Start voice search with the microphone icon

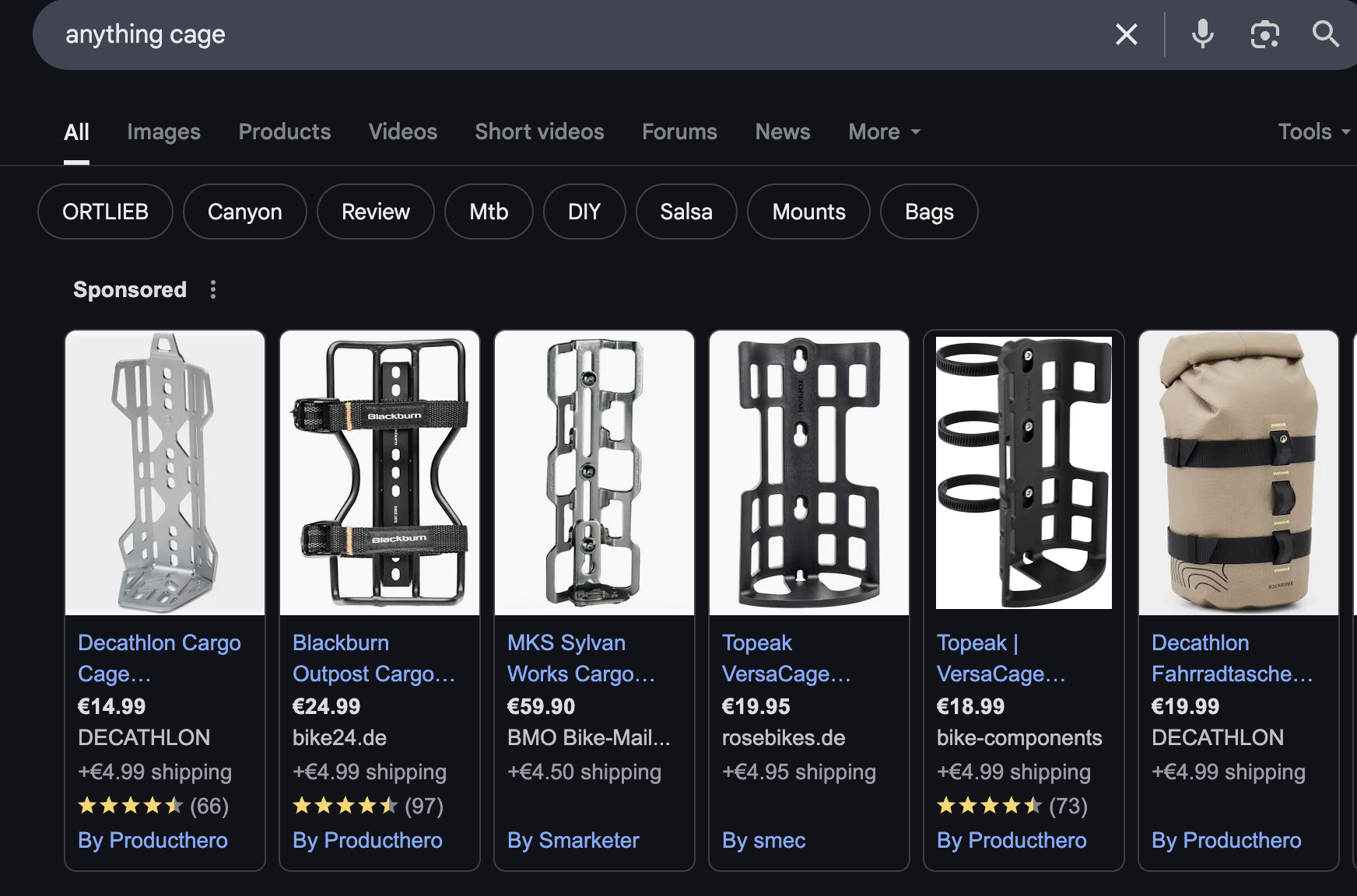1202,34
